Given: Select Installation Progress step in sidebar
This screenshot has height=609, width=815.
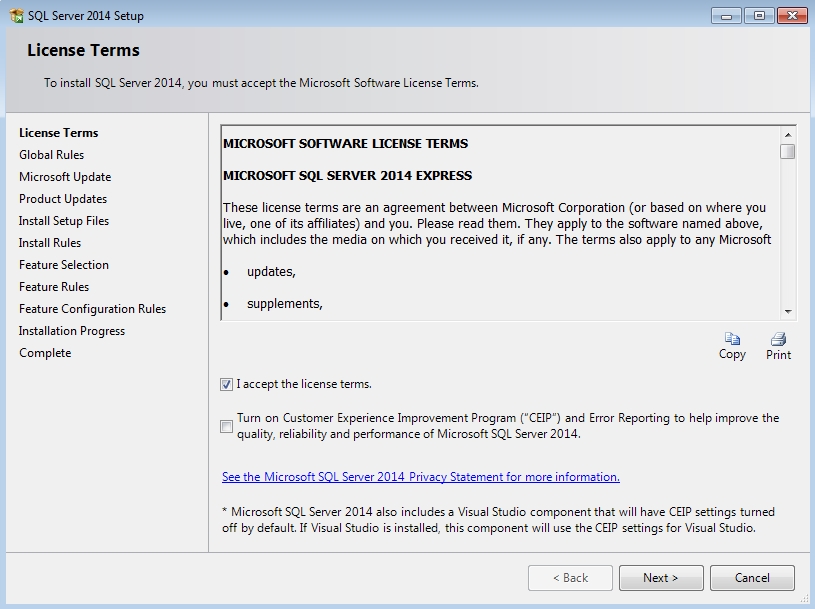Looking at the screenshot, I should [72, 331].
